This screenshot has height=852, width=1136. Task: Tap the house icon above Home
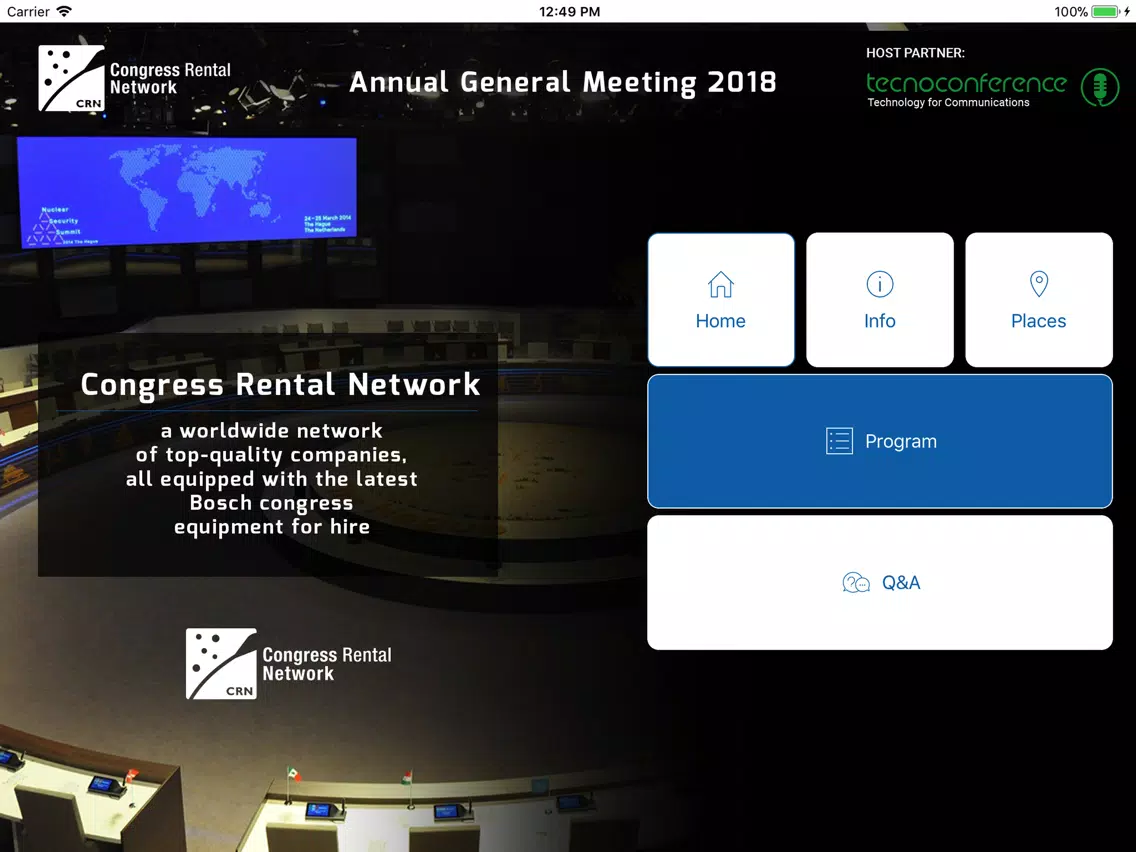pyautogui.click(x=721, y=285)
